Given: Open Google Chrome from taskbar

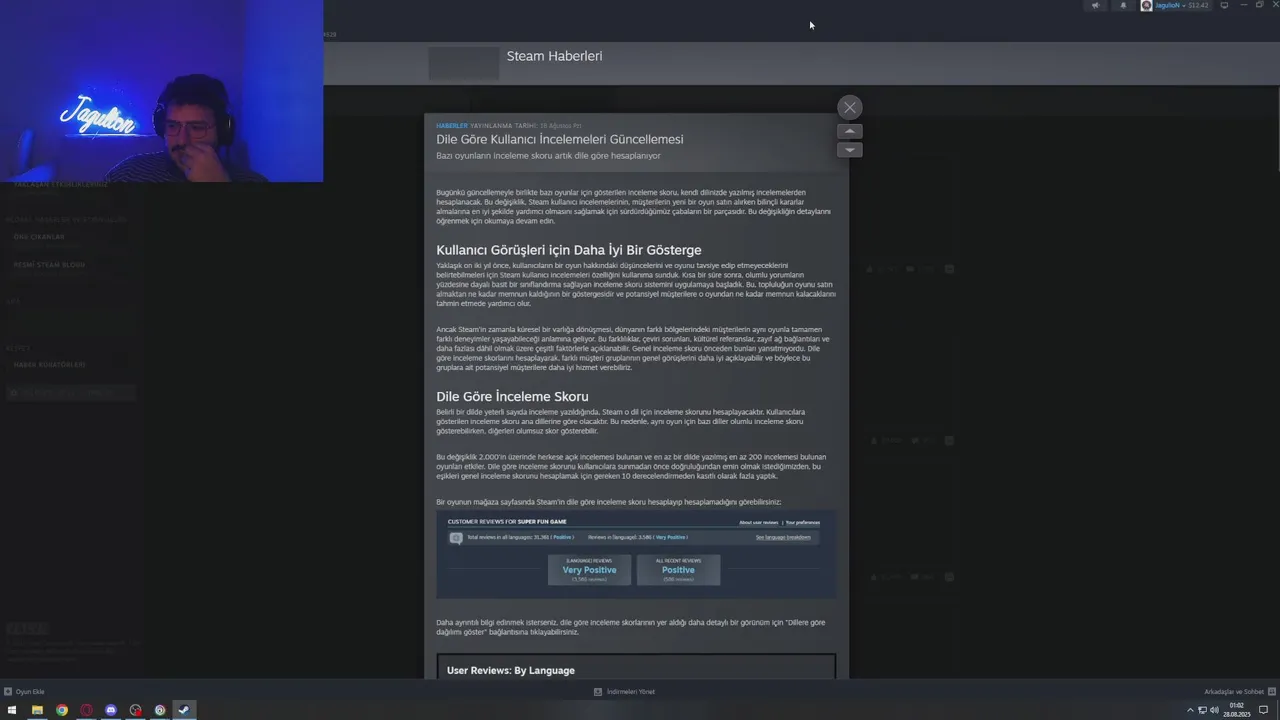Looking at the screenshot, I should 62,710.
